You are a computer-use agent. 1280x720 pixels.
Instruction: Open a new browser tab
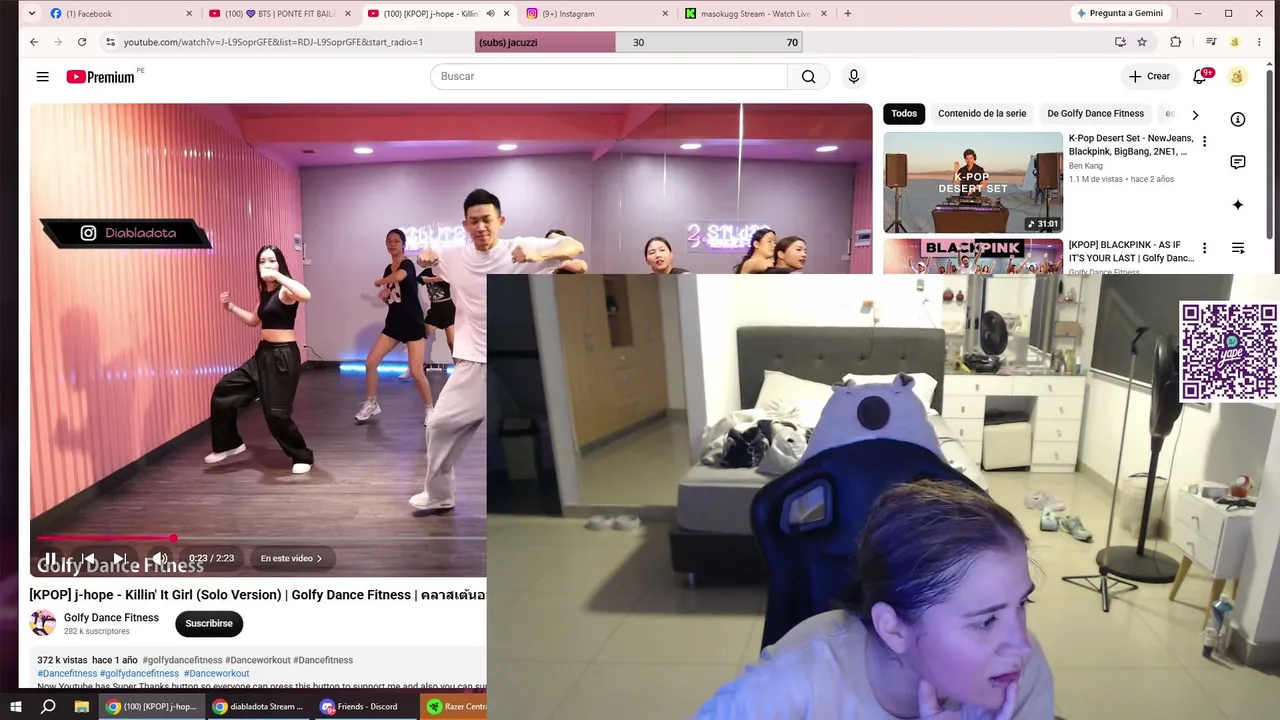point(848,14)
